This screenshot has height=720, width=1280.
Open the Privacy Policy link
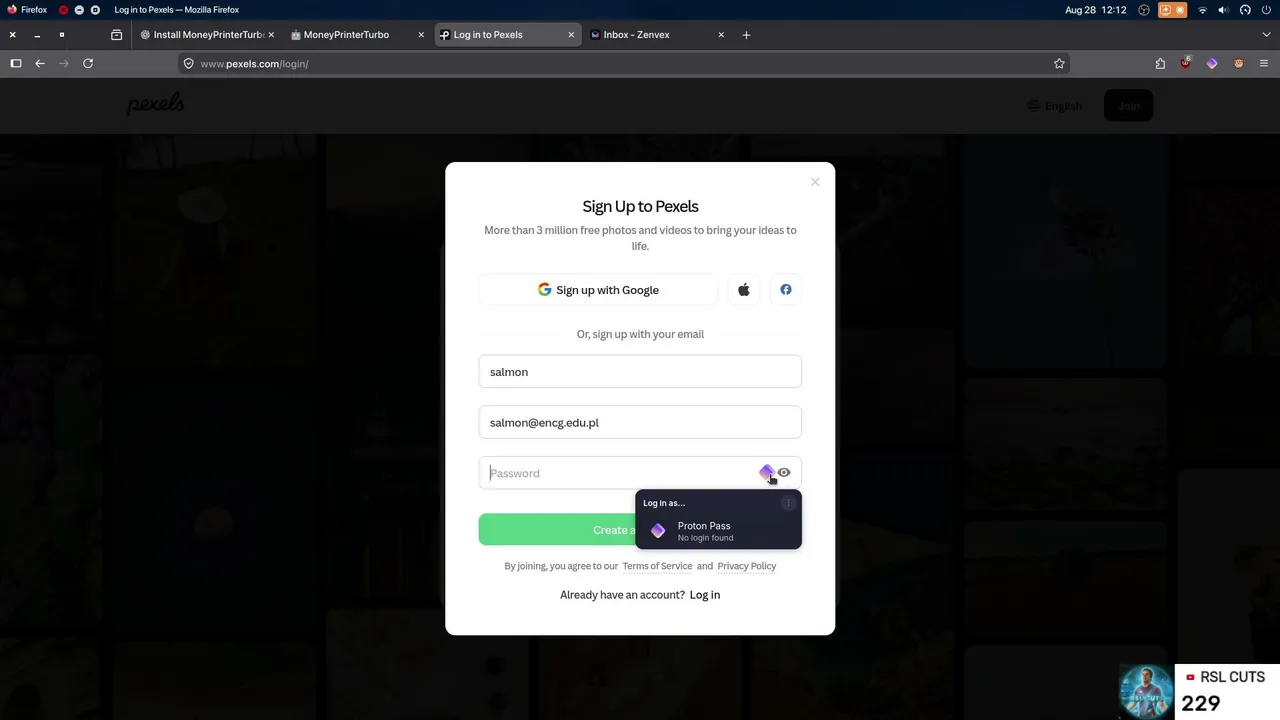point(747,566)
